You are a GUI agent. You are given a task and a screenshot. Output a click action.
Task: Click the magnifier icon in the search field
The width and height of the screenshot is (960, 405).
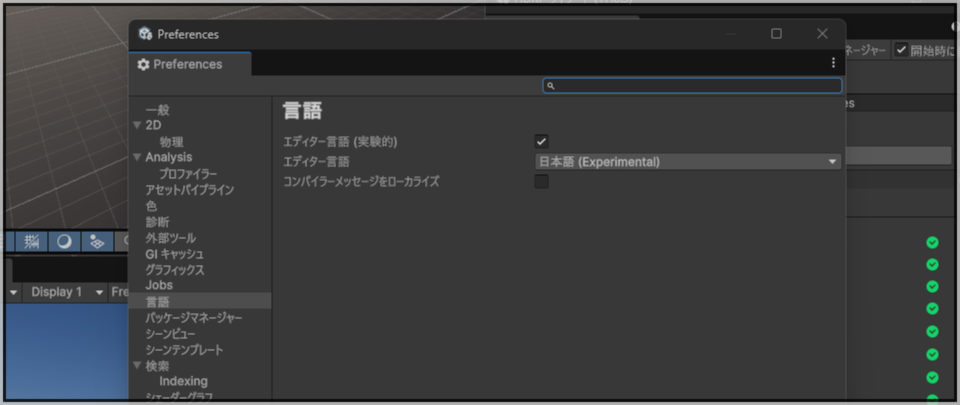(x=551, y=86)
